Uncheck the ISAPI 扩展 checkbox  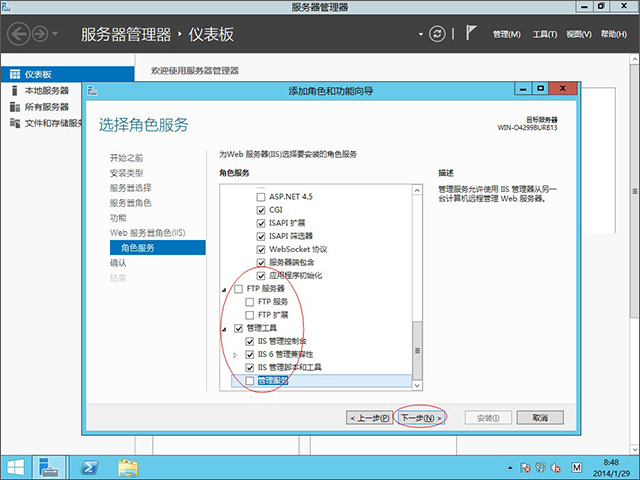coord(261,223)
